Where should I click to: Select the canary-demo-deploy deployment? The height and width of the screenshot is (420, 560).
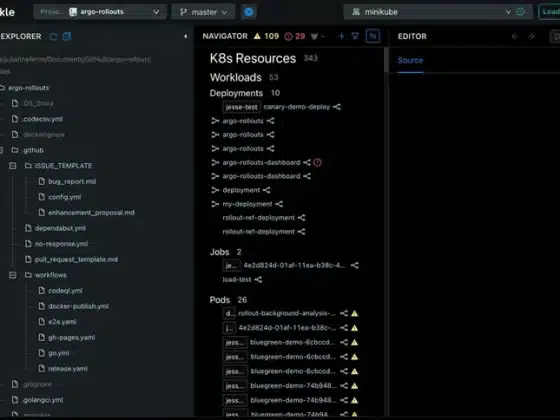pyautogui.click(x=297, y=107)
